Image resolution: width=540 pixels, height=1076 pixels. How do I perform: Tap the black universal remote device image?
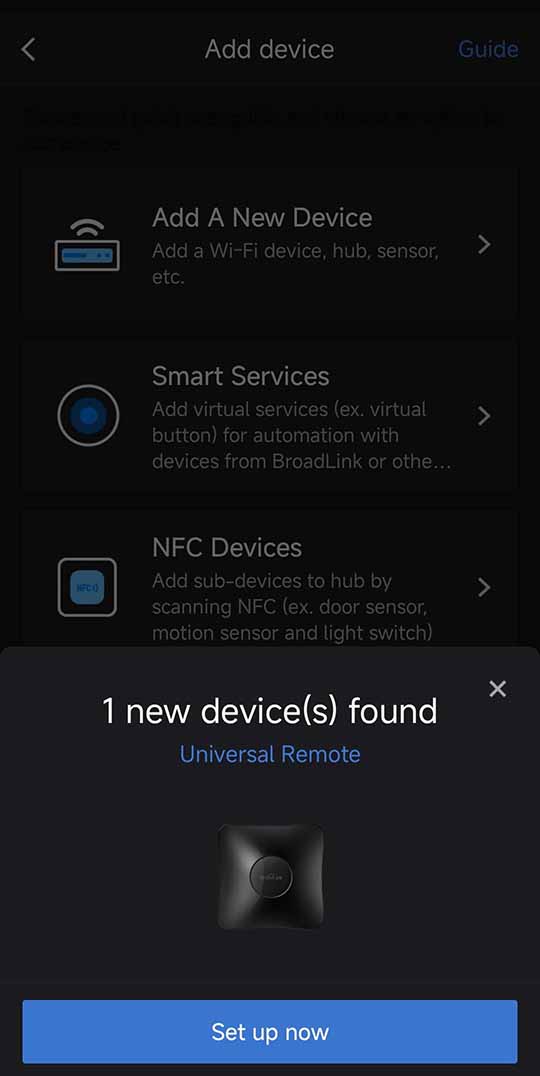coord(270,878)
